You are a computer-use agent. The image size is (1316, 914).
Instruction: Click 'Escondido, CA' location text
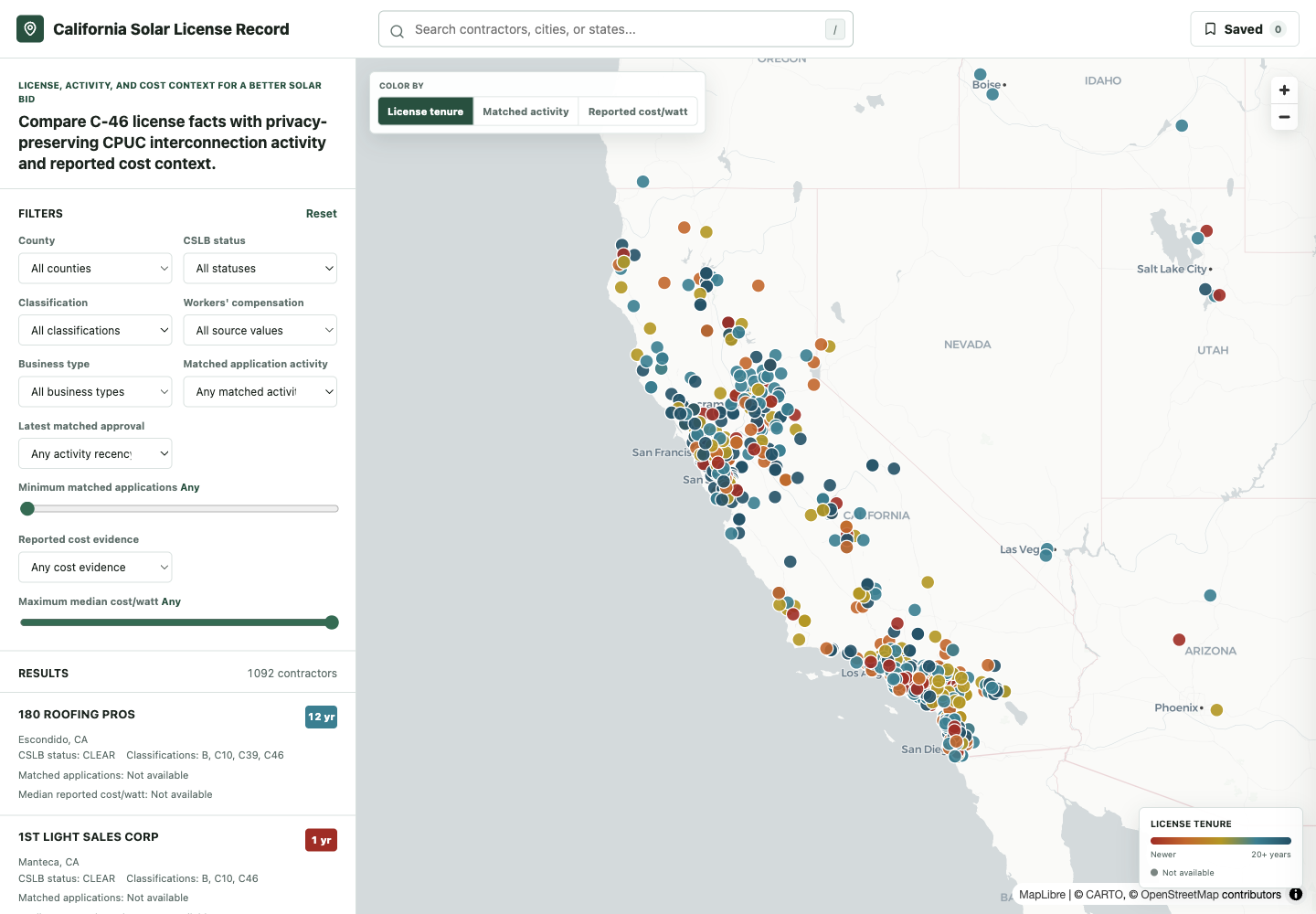(x=53, y=739)
